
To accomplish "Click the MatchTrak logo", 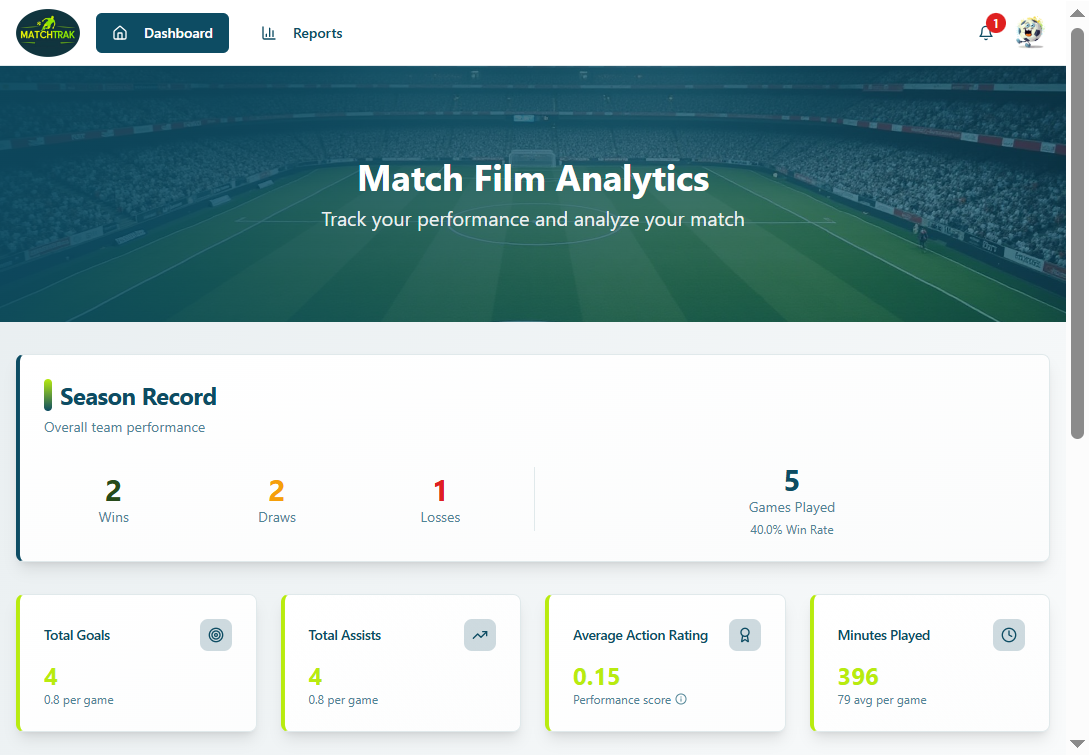I will coord(47,32).
